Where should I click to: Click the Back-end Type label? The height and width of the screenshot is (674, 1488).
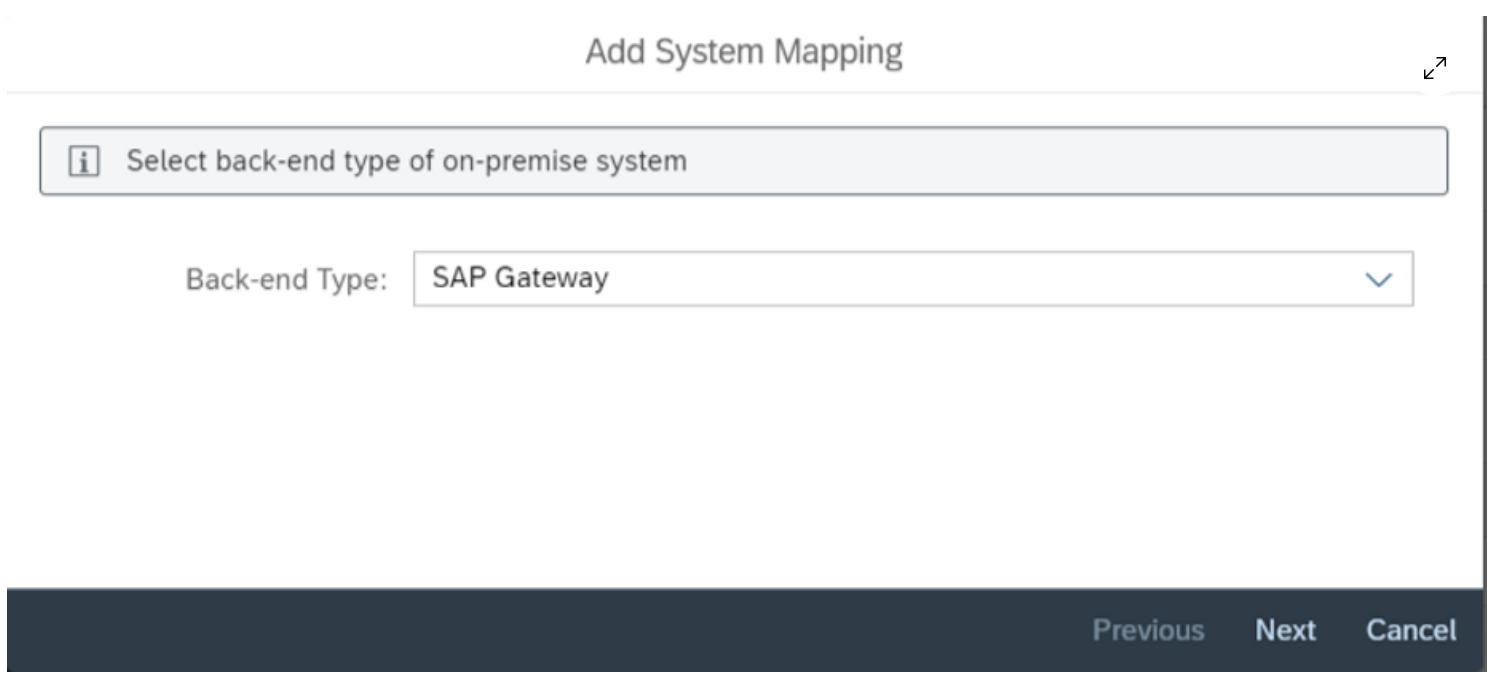point(286,280)
